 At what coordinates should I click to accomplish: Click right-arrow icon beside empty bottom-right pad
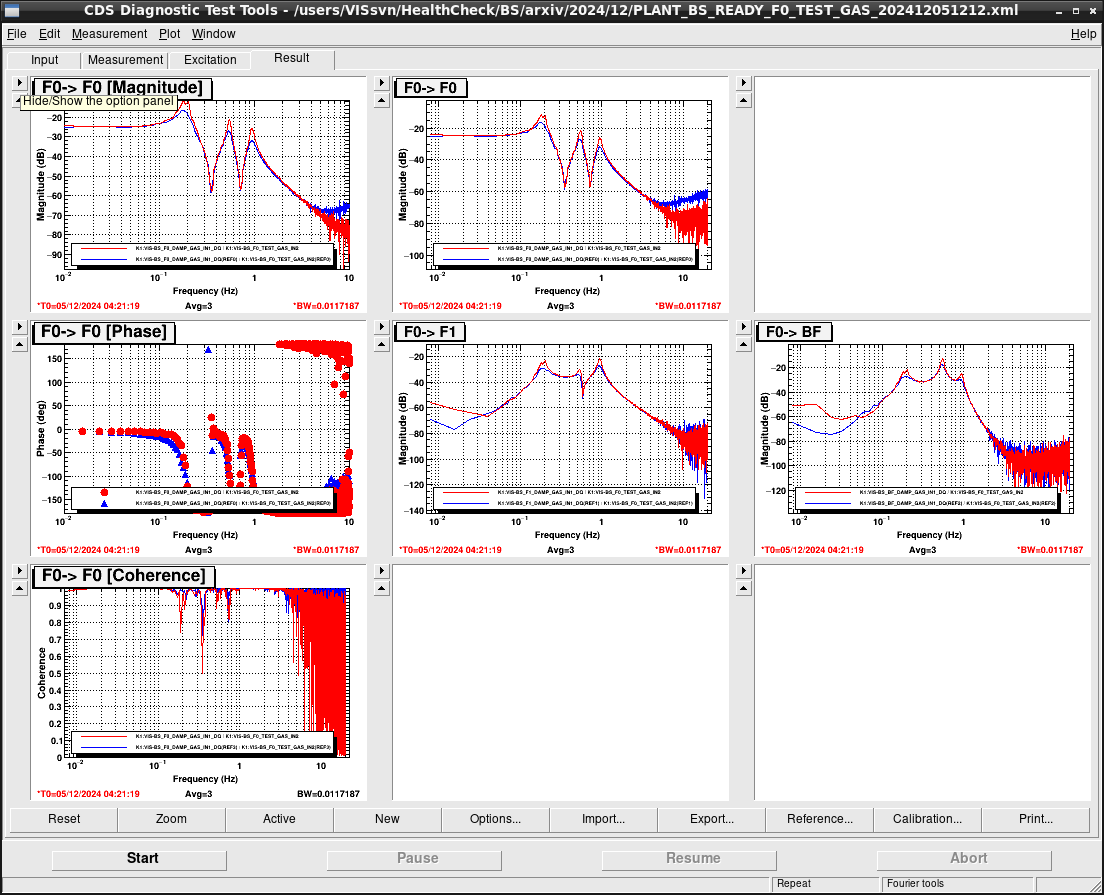[x=744, y=570]
